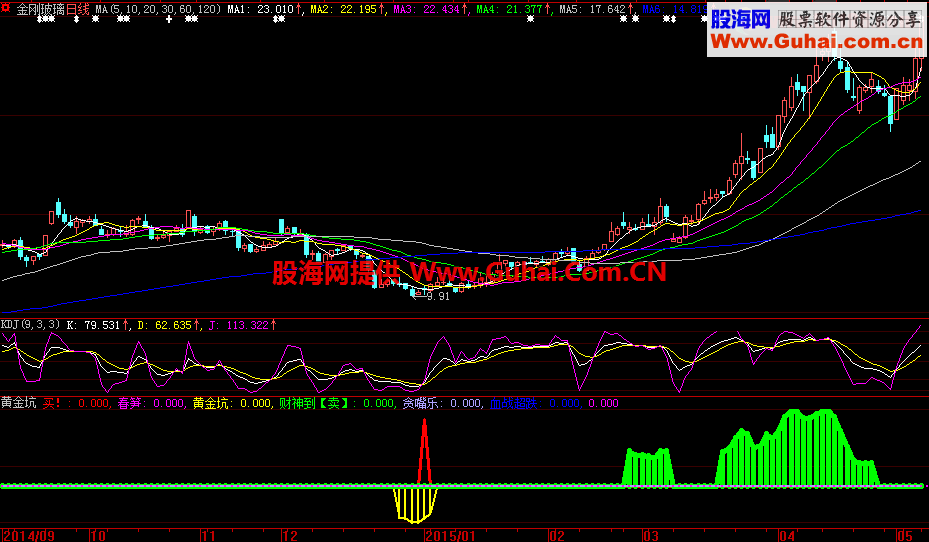Switch period via the 日线 label
The width and height of the screenshot is (929, 542).
78,9
